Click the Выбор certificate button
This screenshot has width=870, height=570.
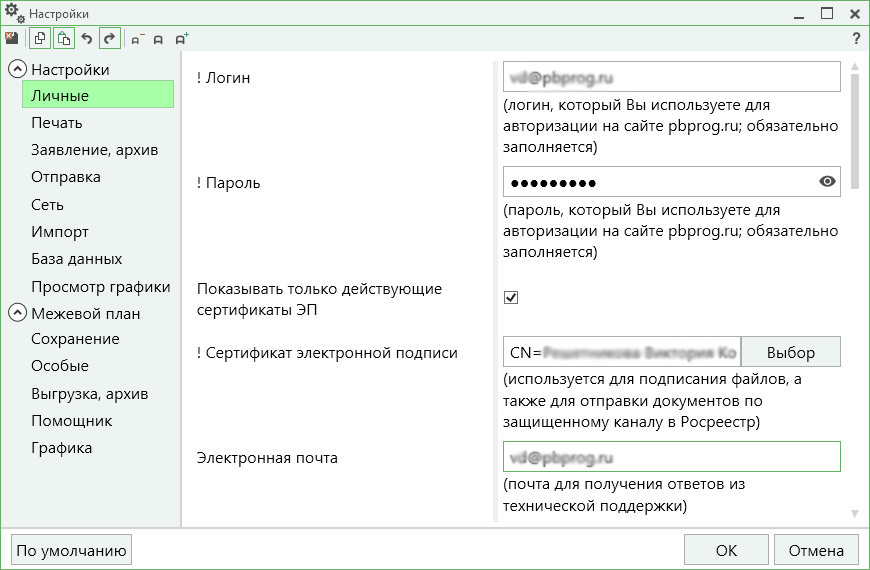[x=791, y=352]
